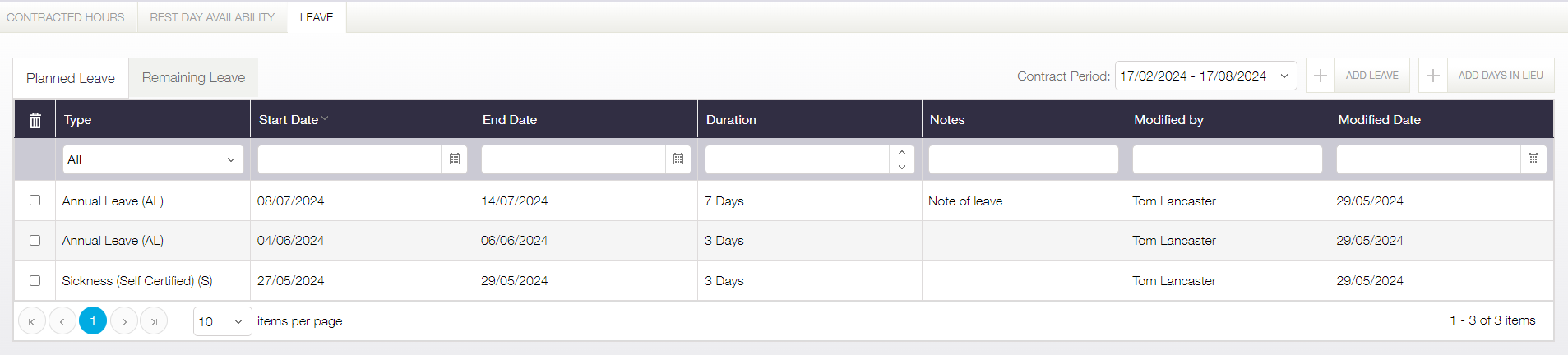The width and height of the screenshot is (1568, 355).
Task: Click the trash delete icon in table header
Action: [x=35, y=120]
